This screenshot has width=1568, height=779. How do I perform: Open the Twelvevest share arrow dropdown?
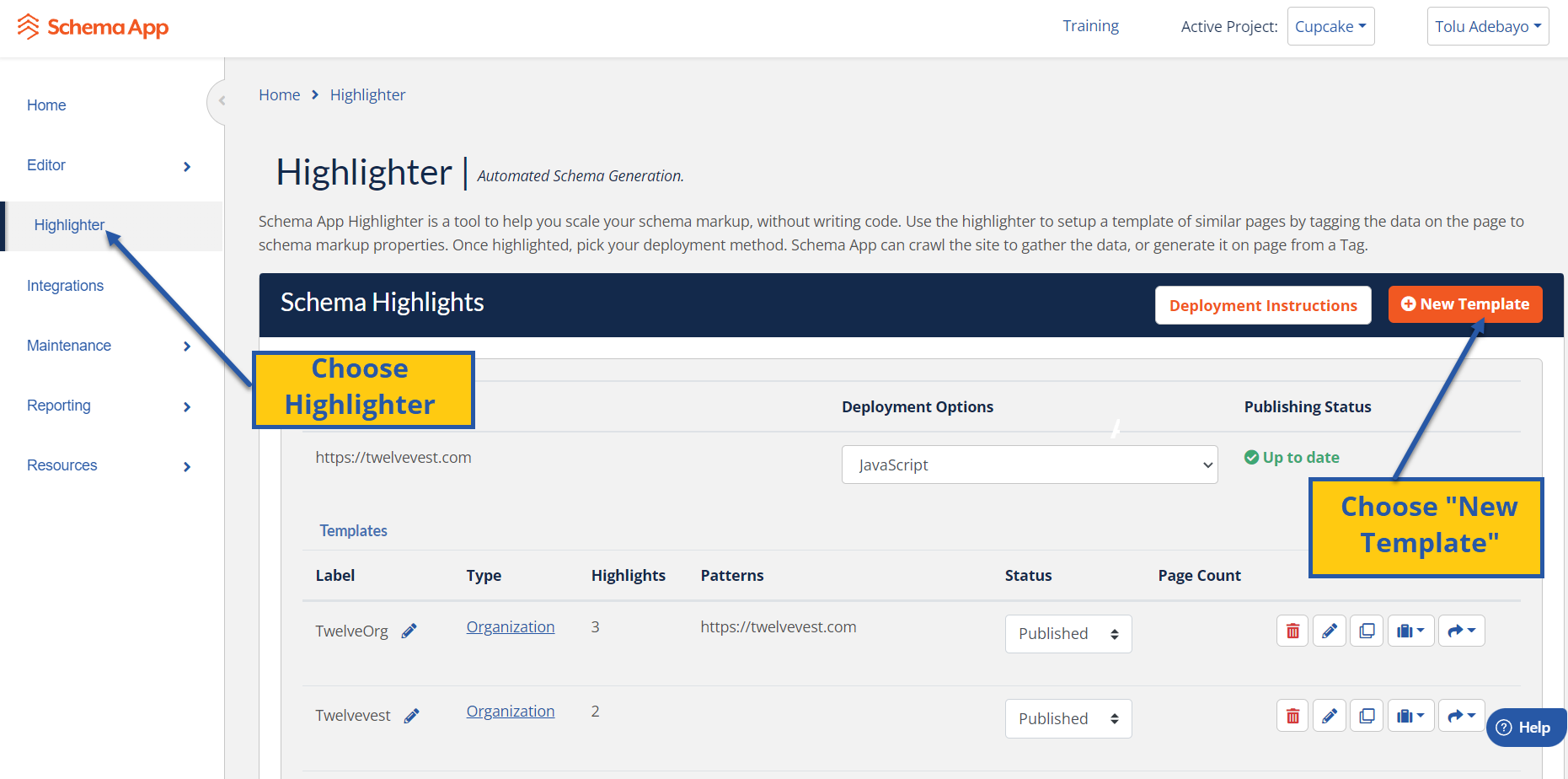(x=1461, y=716)
